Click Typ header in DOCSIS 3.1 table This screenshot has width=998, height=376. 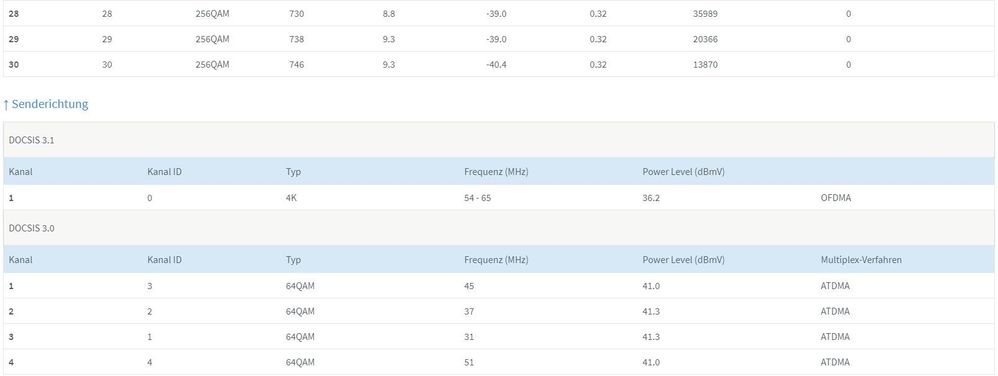click(293, 172)
